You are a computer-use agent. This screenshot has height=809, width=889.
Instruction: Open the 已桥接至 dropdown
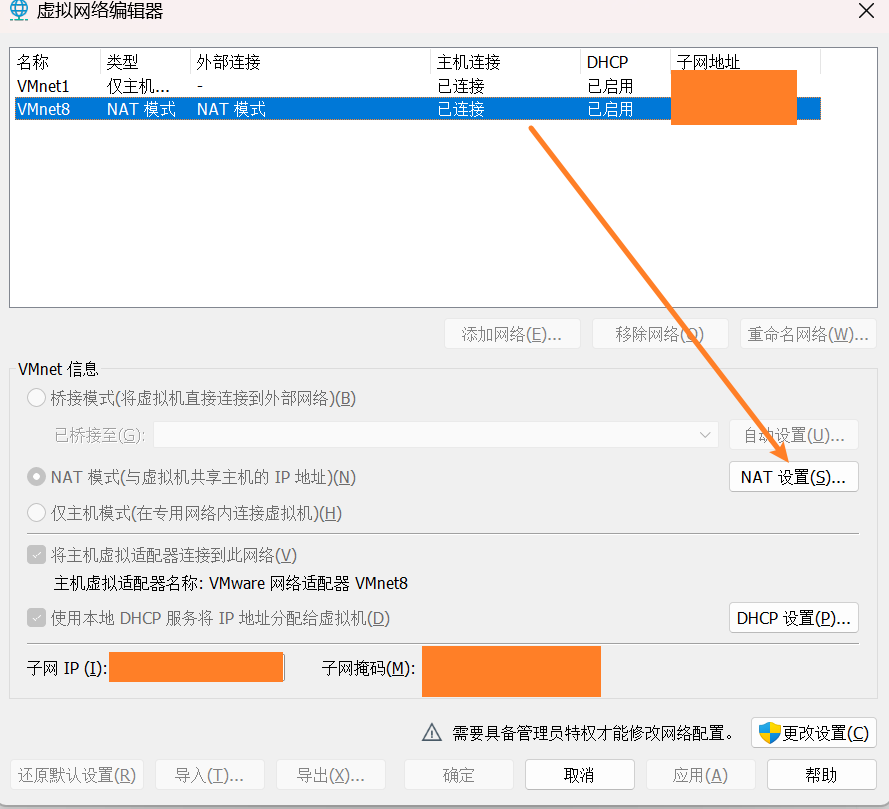point(435,435)
